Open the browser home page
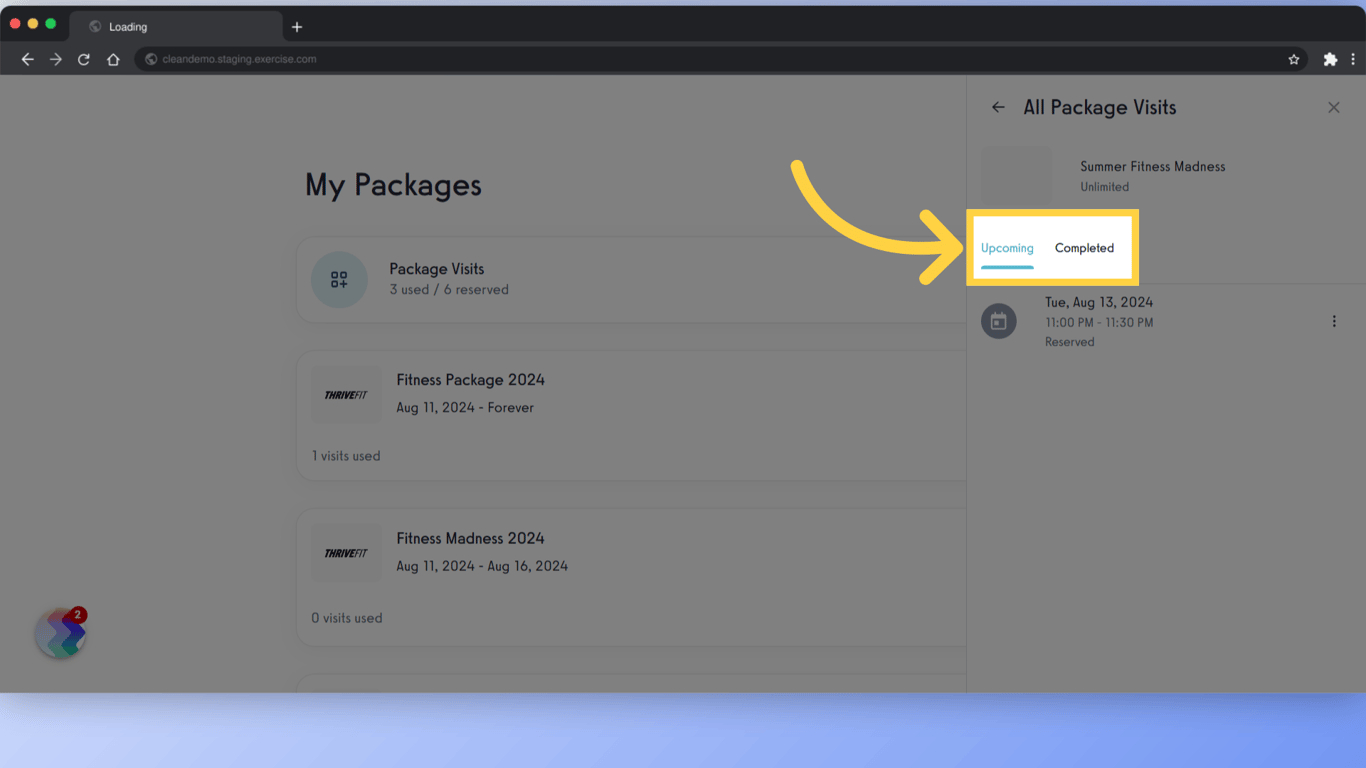Viewport: 1366px width, 768px height. pos(113,59)
